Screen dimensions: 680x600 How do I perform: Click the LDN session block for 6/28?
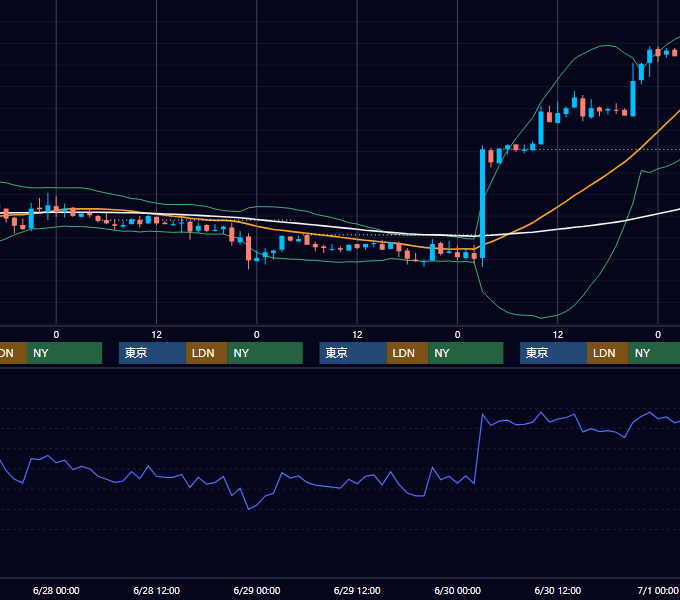(x=206, y=353)
